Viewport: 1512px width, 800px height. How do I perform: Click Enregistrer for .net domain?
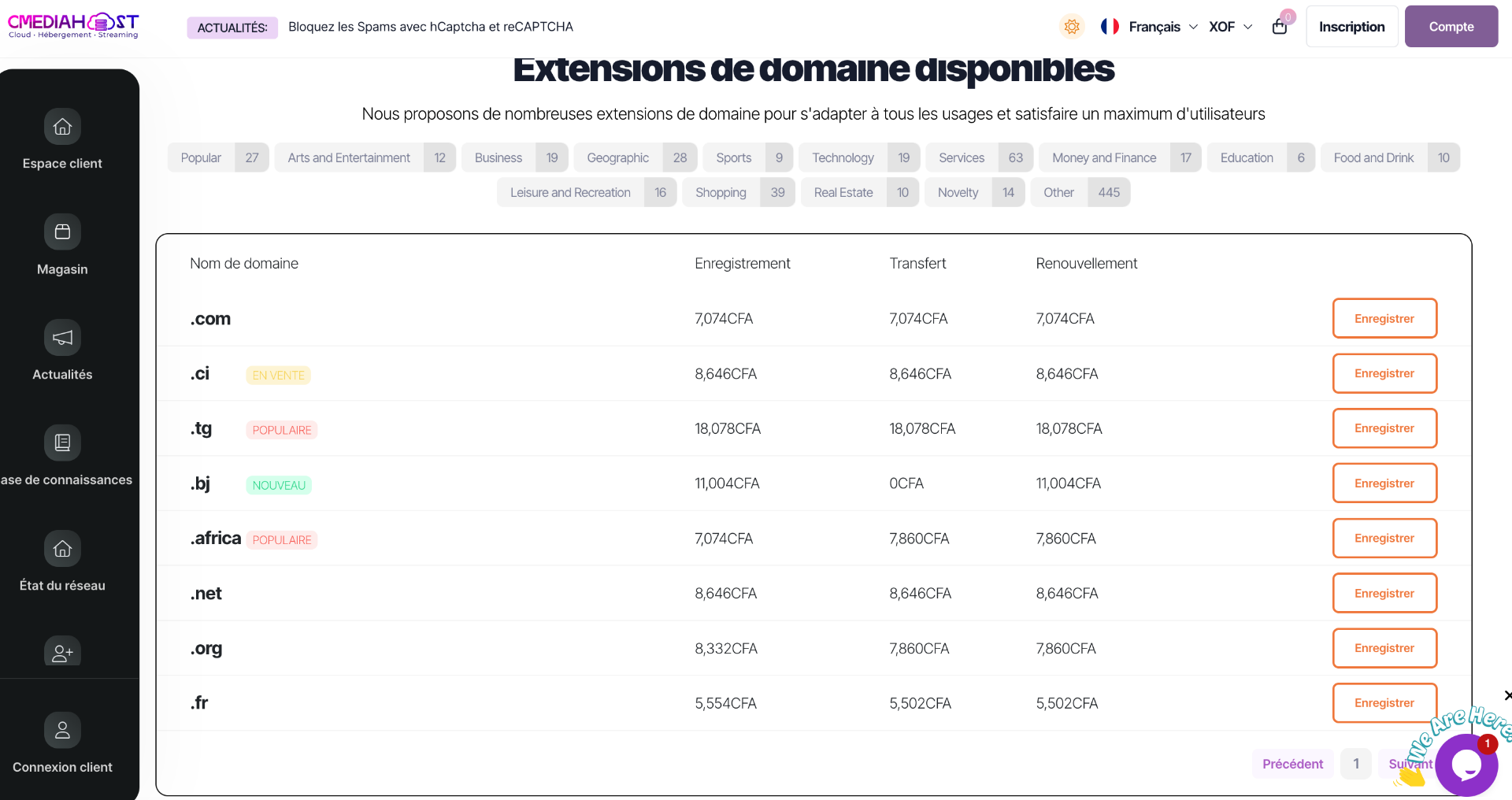[1384, 593]
